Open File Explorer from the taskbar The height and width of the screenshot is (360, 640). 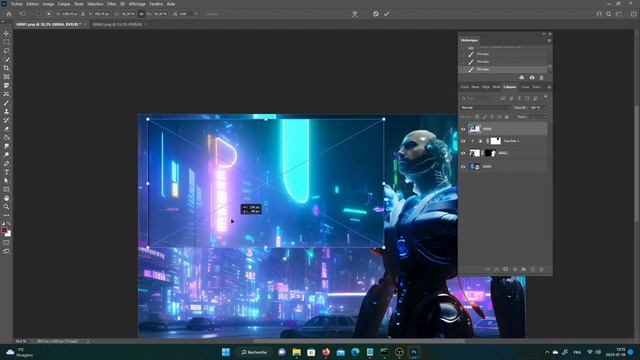[x=297, y=352]
